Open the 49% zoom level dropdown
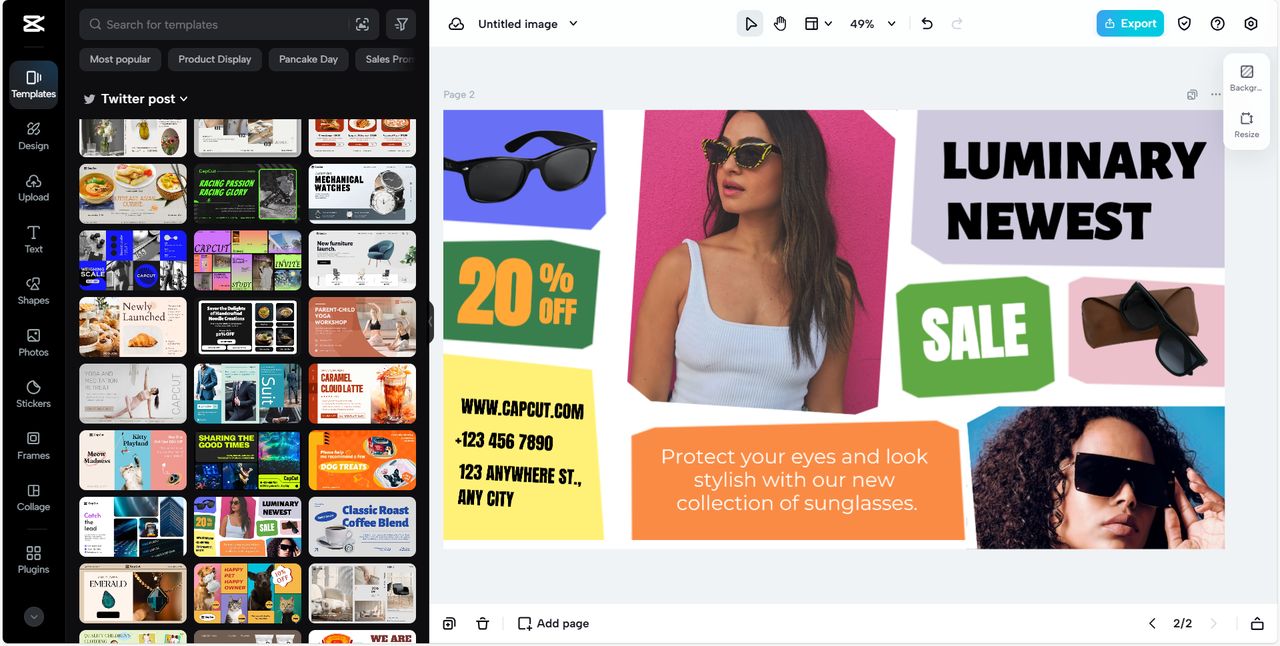The image size is (1280, 646). pyautogui.click(x=873, y=24)
